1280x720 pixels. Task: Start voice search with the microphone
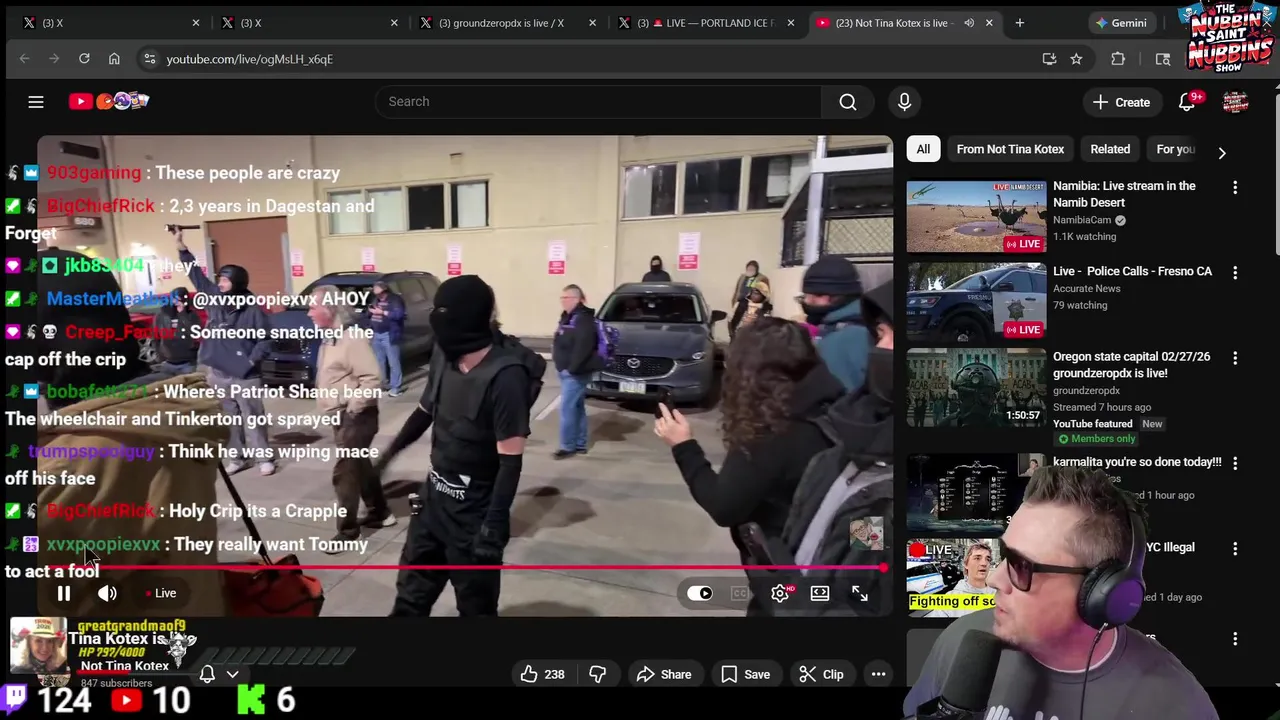[904, 101]
